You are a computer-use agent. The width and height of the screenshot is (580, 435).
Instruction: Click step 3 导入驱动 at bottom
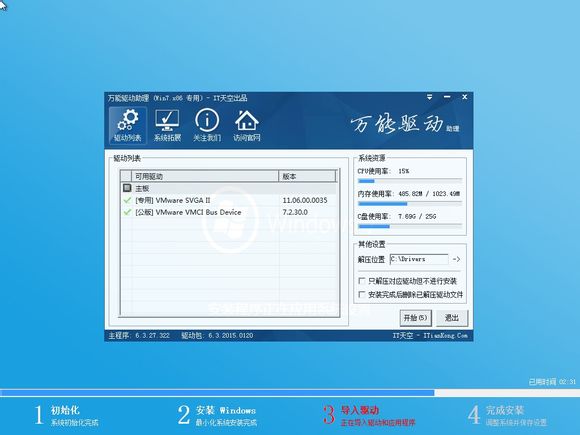369,415
